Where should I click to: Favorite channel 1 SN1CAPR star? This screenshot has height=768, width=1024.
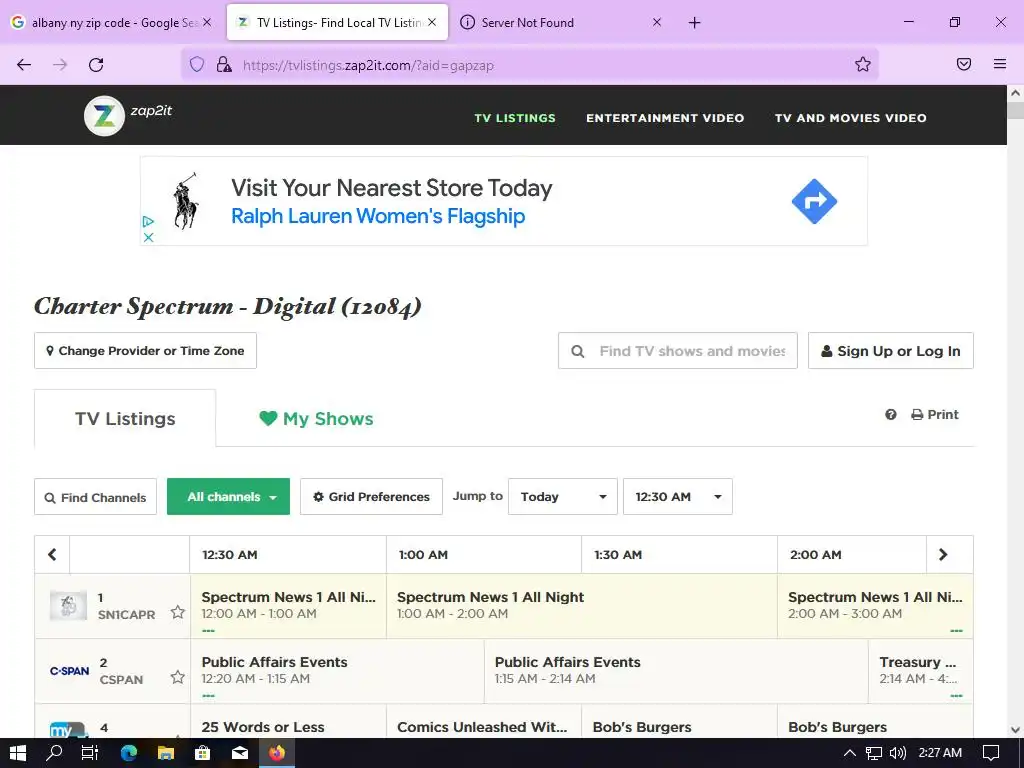(x=178, y=612)
